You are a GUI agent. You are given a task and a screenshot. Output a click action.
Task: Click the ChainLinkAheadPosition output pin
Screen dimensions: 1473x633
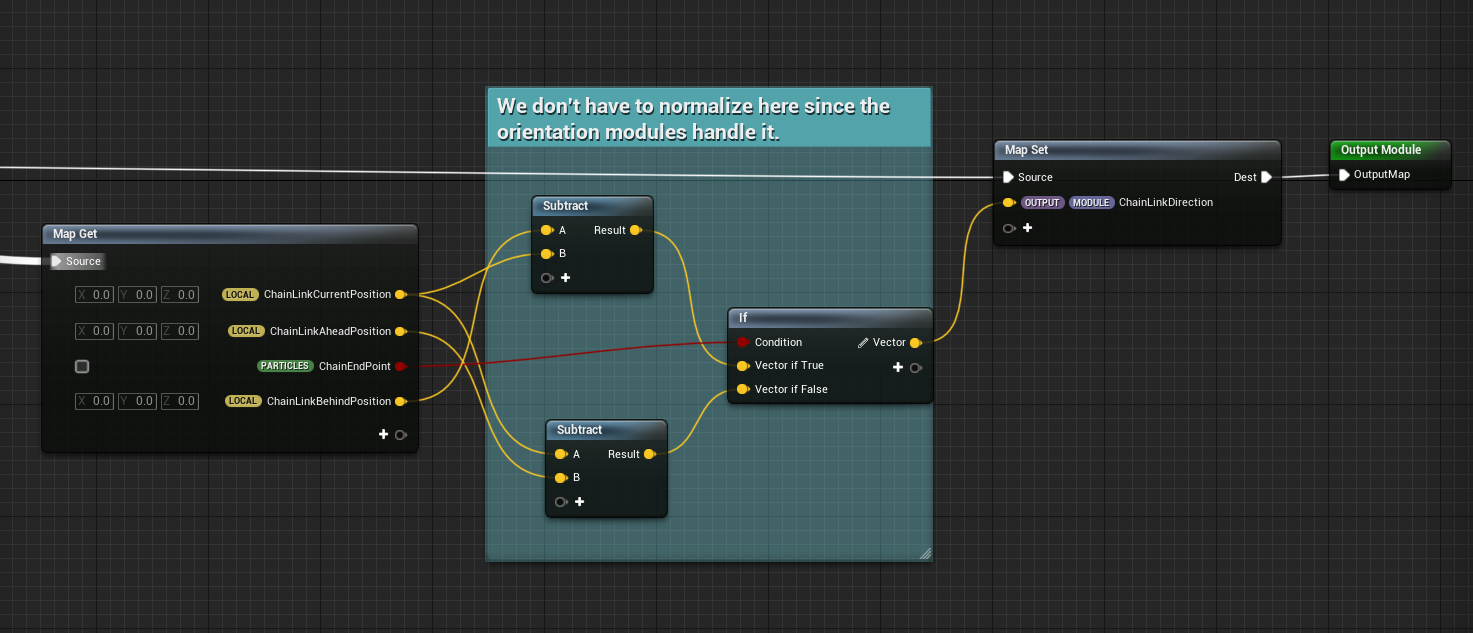click(x=401, y=331)
